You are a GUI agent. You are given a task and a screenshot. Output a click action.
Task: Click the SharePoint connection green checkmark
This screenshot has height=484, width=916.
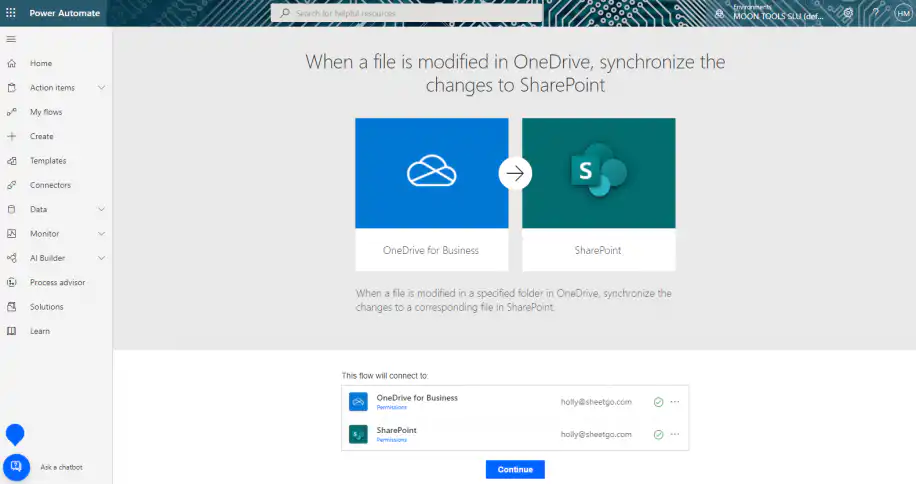[658, 434]
